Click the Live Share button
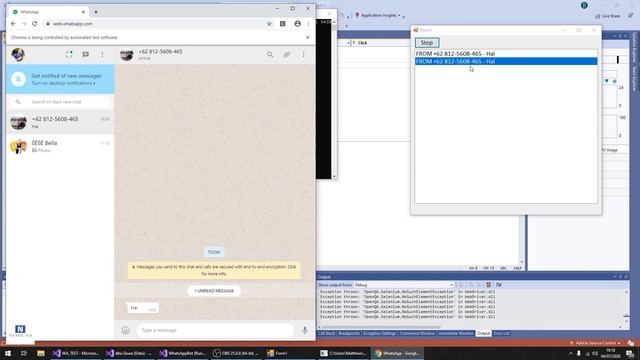The width and height of the screenshot is (640, 360). coord(608,16)
